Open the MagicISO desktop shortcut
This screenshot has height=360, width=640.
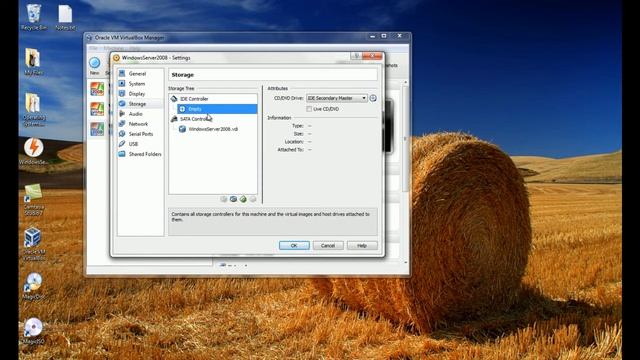(33, 330)
